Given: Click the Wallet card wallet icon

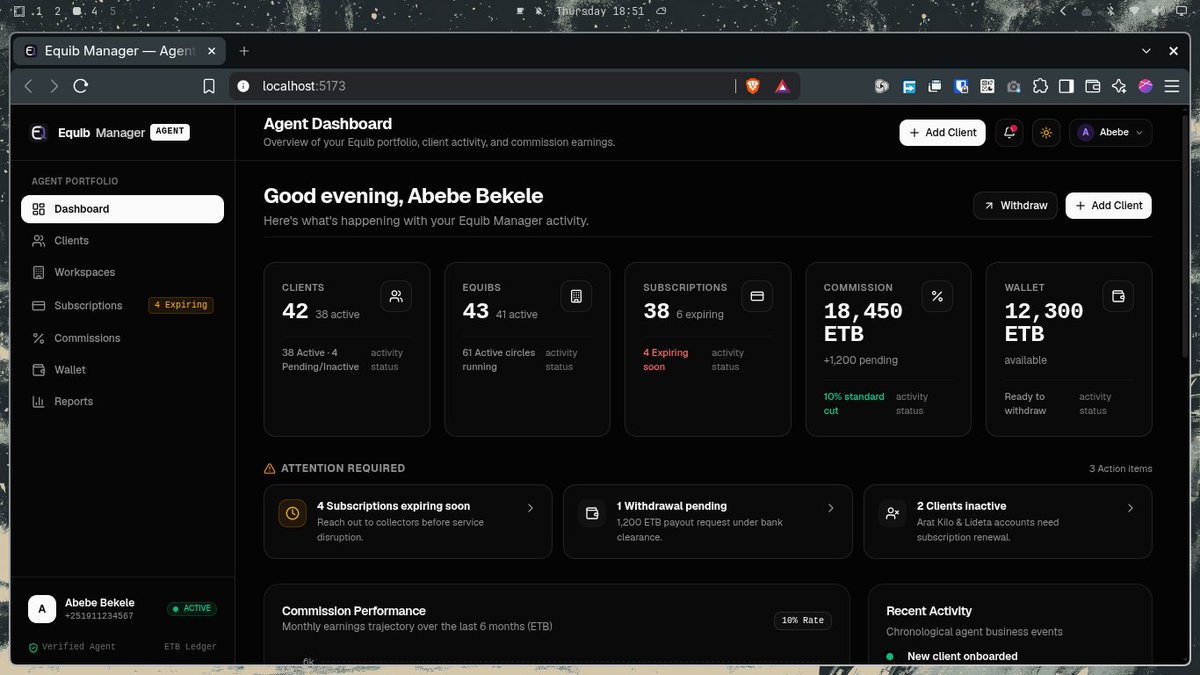Looking at the screenshot, I should click(1118, 296).
